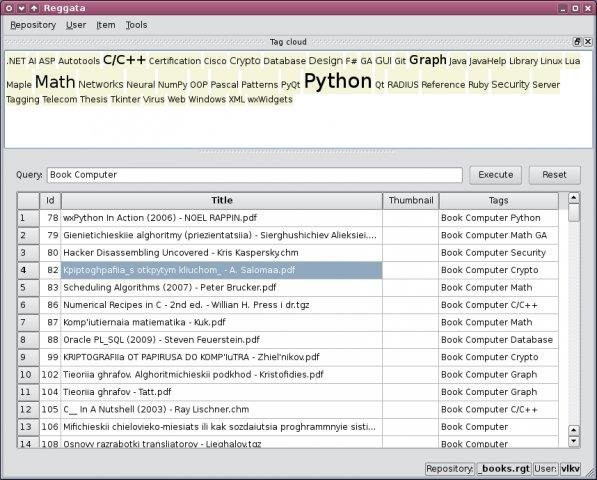Click highlighted 'Kpiptoghpafiia_s otkpytym kliuchom' cell
Viewport: 597px width, 480px height.
tap(222, 270)
